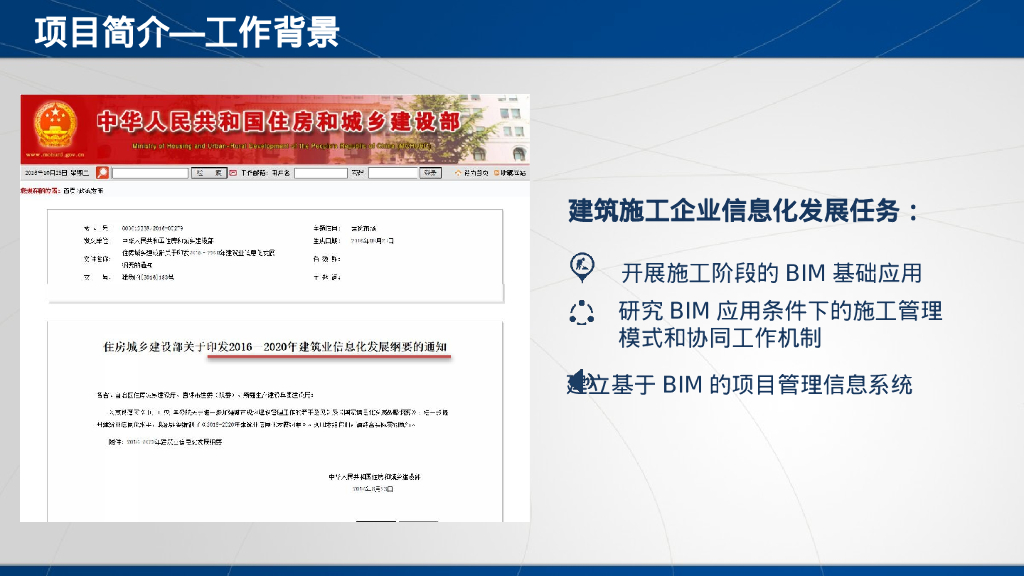The image size is (1024, 576).
Task: Click the set-as-homepage house icon link
Action: (x=472, y=173)
